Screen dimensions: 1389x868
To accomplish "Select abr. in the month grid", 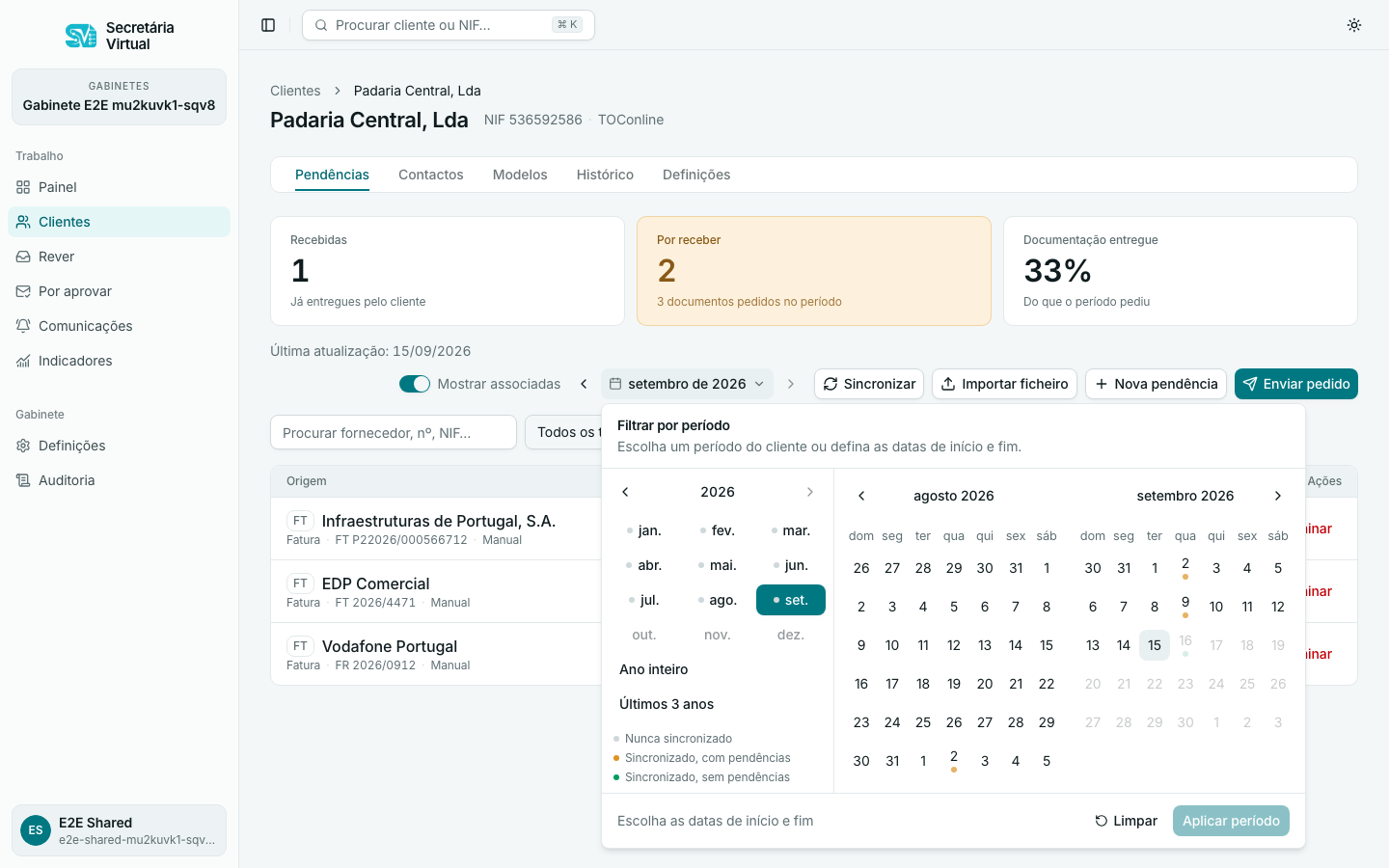I will (x=644, y=565).
